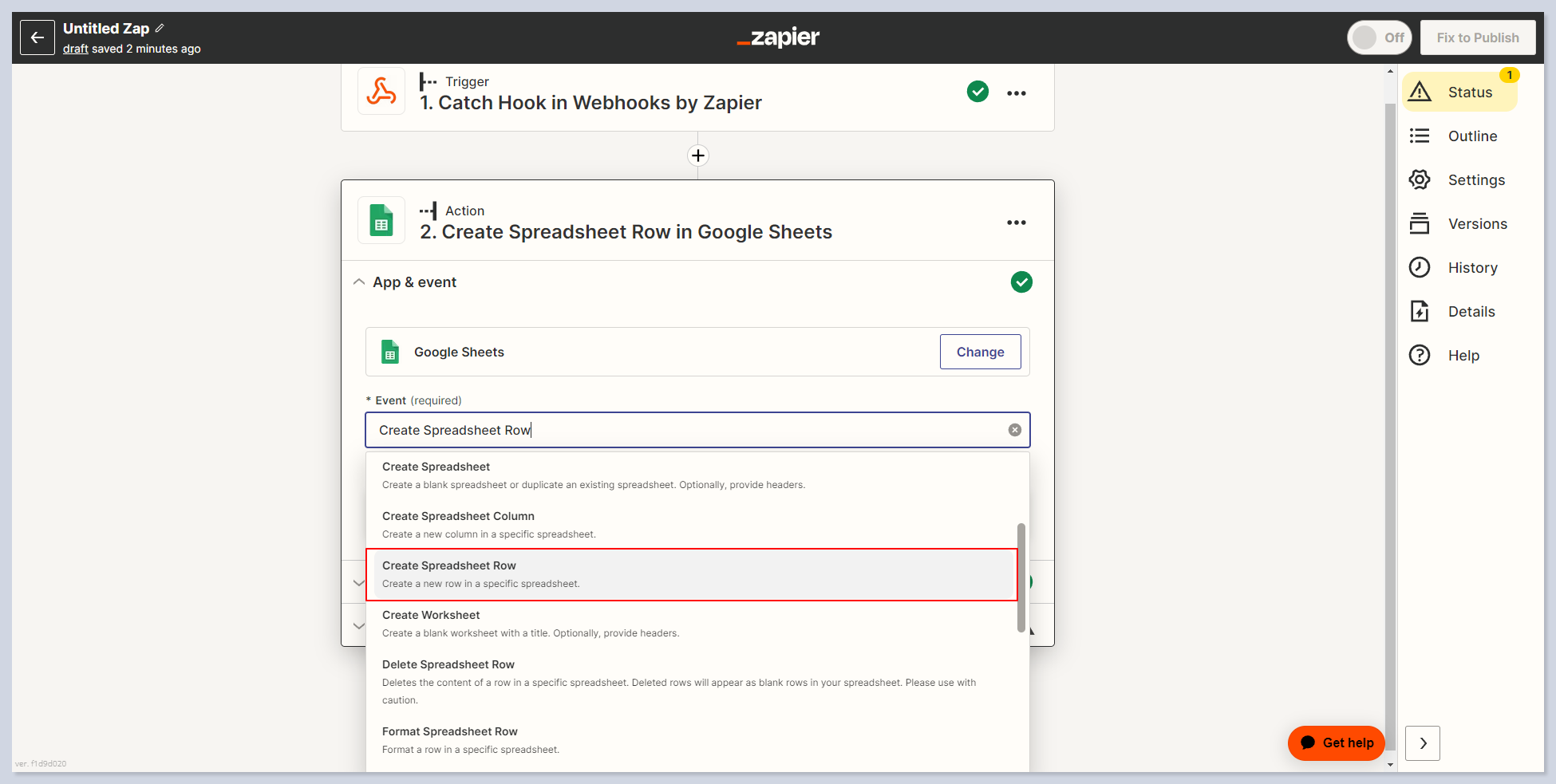
Task: Collapse the App & event section
Action: (359, 282)
